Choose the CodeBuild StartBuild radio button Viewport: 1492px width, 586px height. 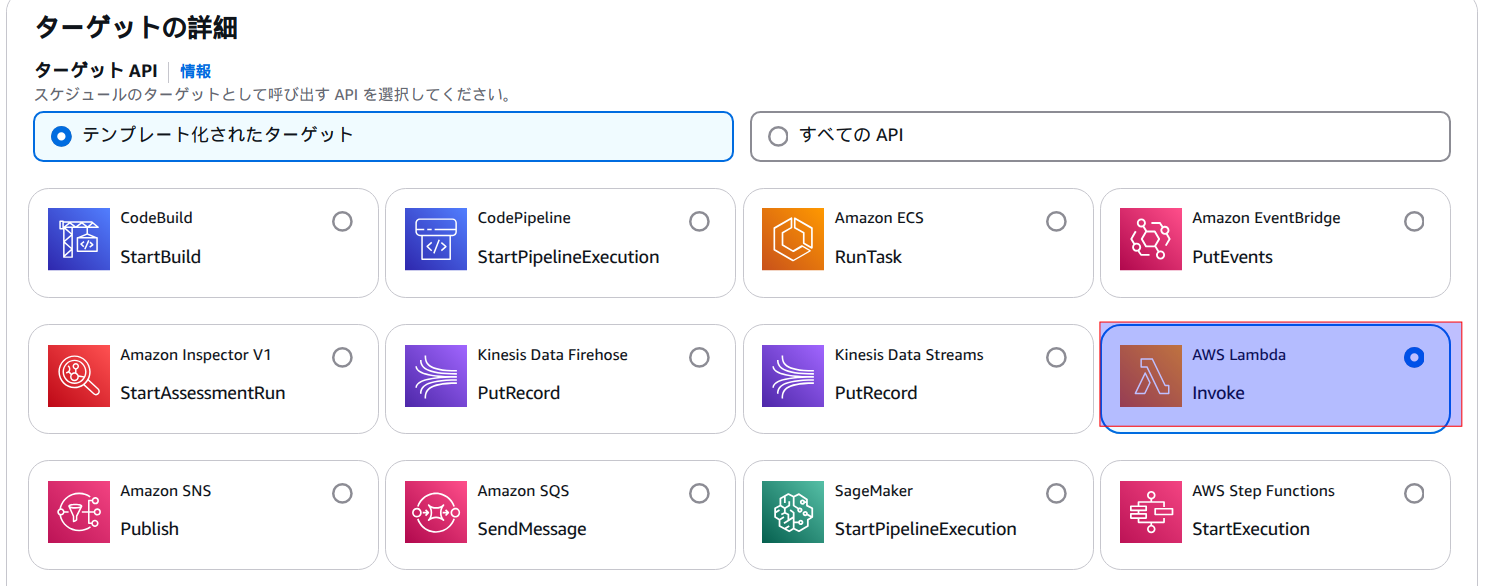342,221
